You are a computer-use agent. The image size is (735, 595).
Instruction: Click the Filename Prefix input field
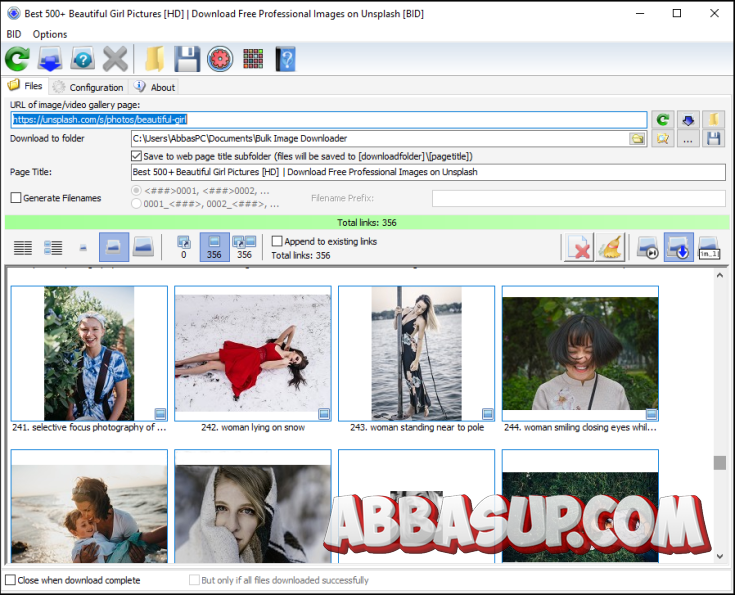pyautogui.click(x=579, y=198)
